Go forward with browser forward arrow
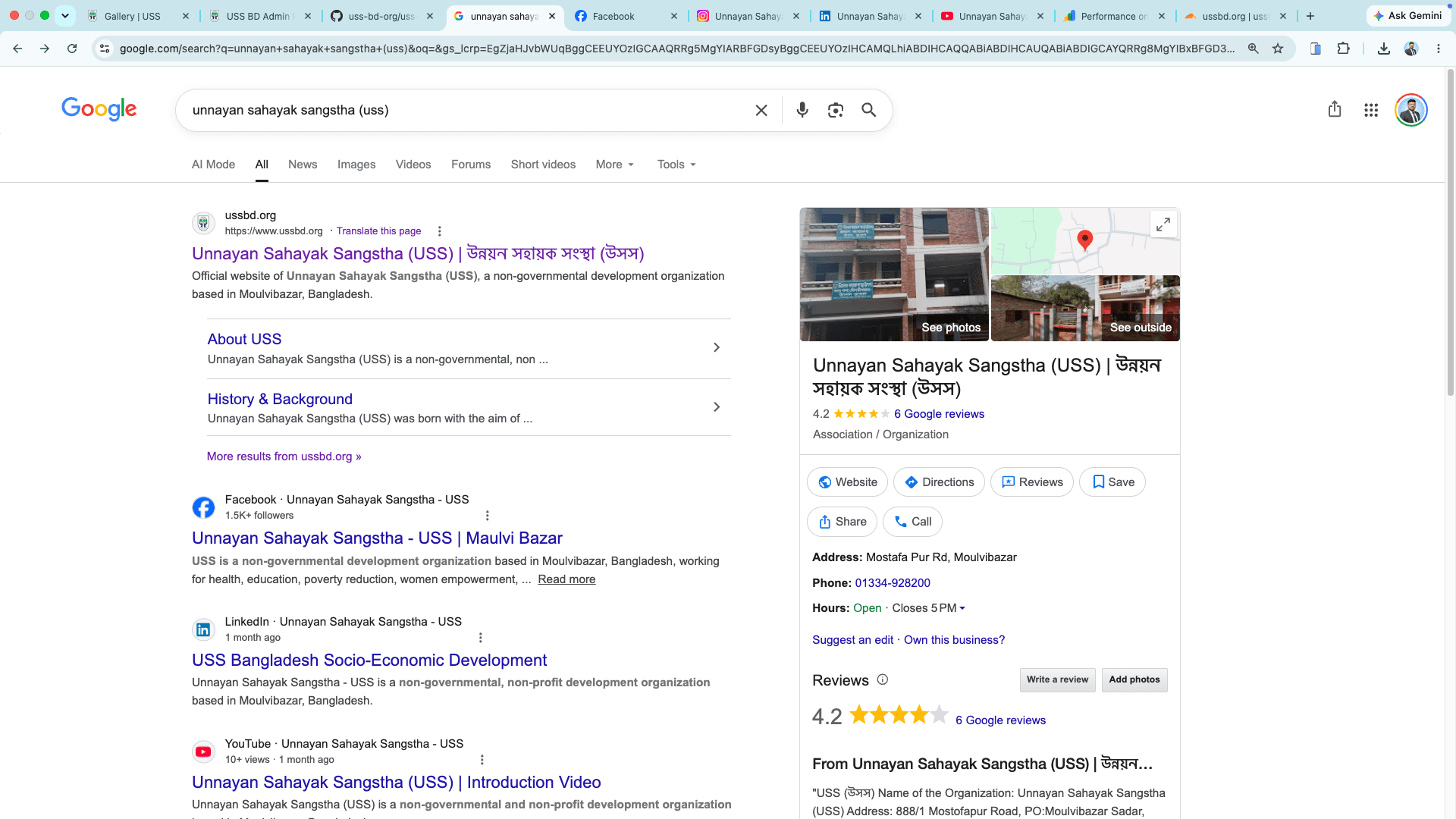Screen dimensions: 1456x819 click(x=45, y=49)
